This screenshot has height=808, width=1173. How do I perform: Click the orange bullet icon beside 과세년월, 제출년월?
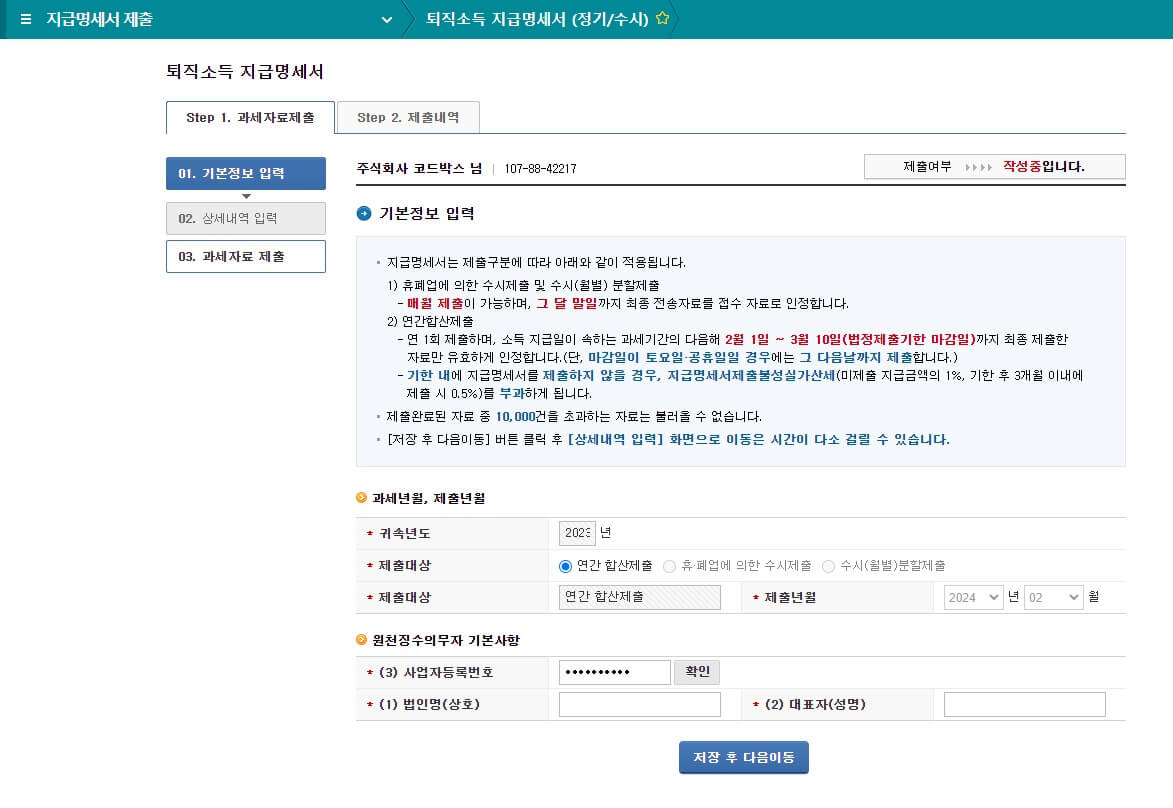362,498
